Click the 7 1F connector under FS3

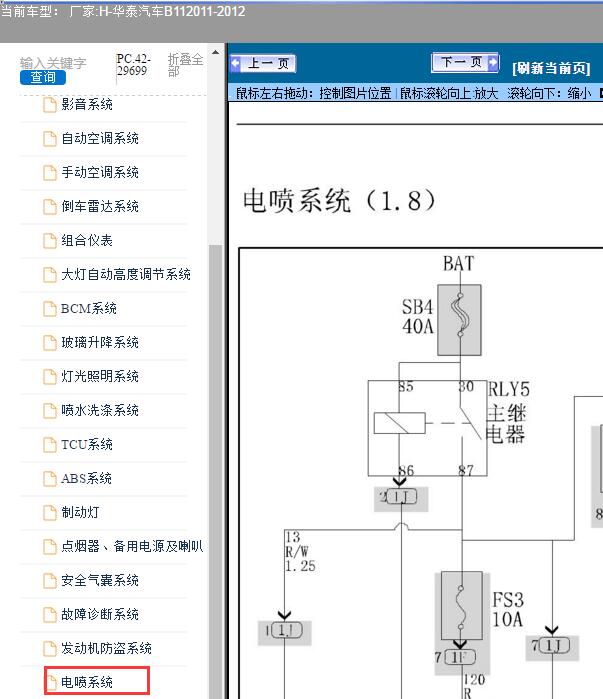455,657
